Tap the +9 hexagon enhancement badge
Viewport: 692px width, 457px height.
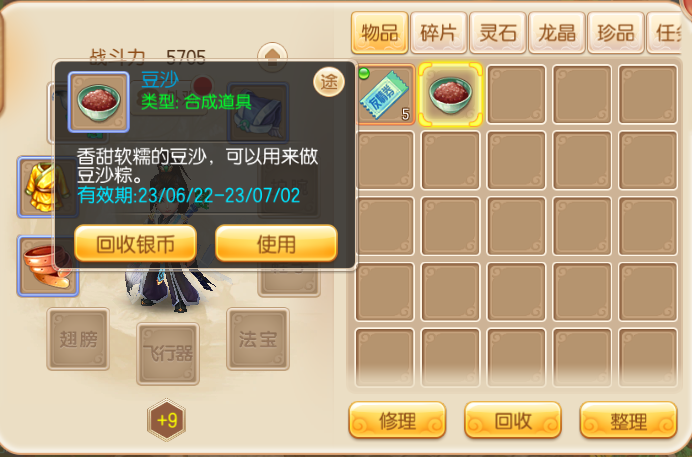tap(166, 420)
